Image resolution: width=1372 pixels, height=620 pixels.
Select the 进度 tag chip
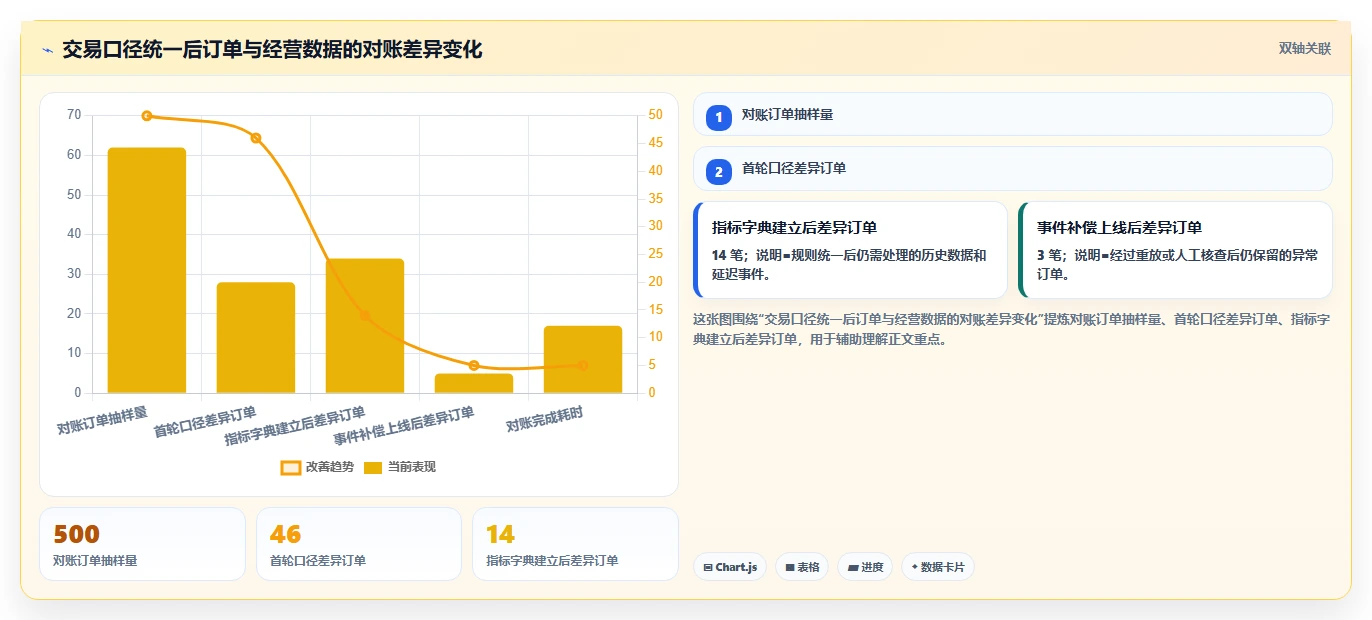[865, 567]
